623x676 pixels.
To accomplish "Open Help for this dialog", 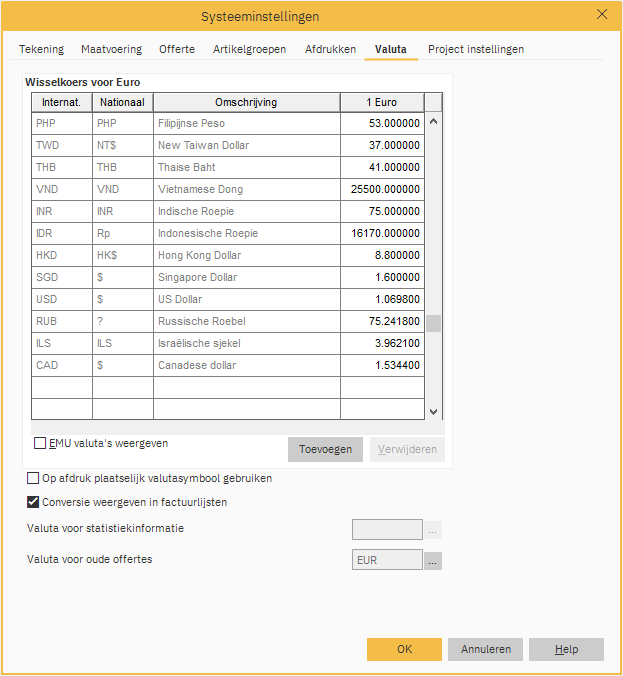I will click(x=566, y=649).
